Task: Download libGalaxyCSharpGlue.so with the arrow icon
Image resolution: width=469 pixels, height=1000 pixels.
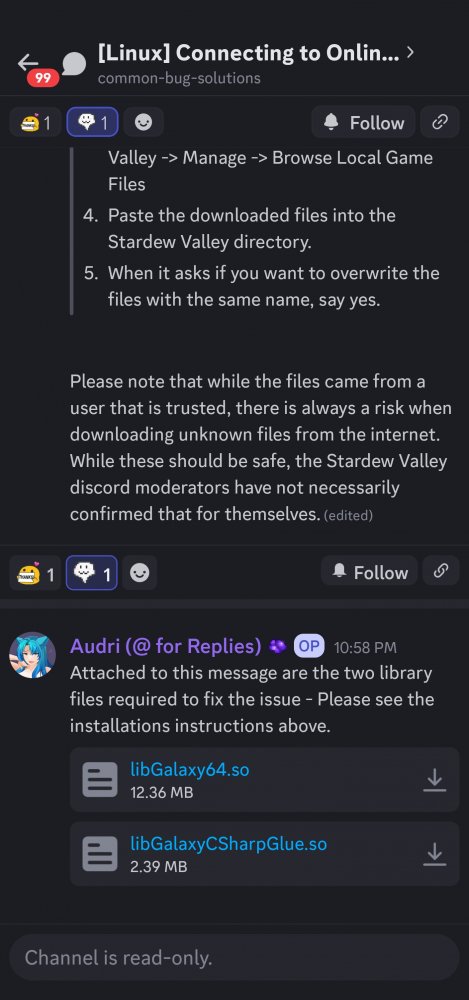Action: click(435, 853)
